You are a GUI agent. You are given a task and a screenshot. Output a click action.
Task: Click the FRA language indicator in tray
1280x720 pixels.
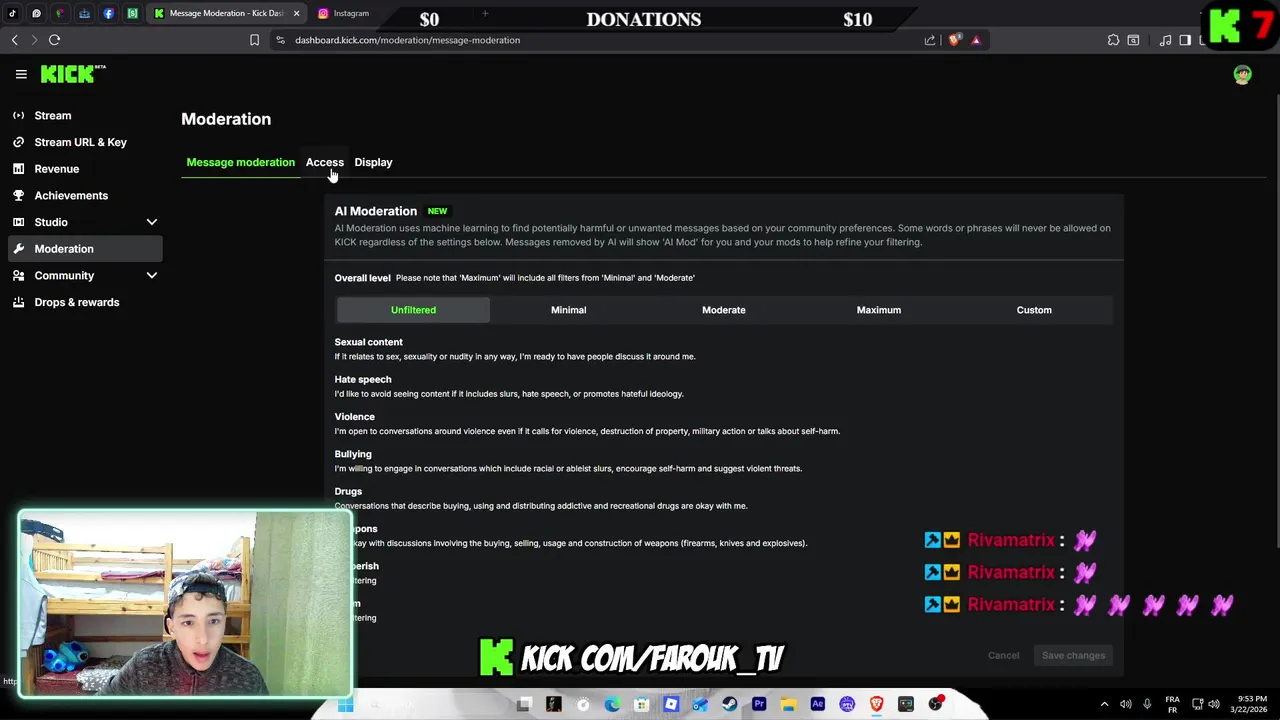[x=1172, y=704]
